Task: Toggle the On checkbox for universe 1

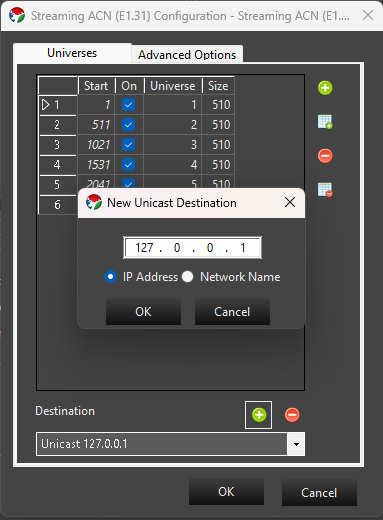Action: 128,105
